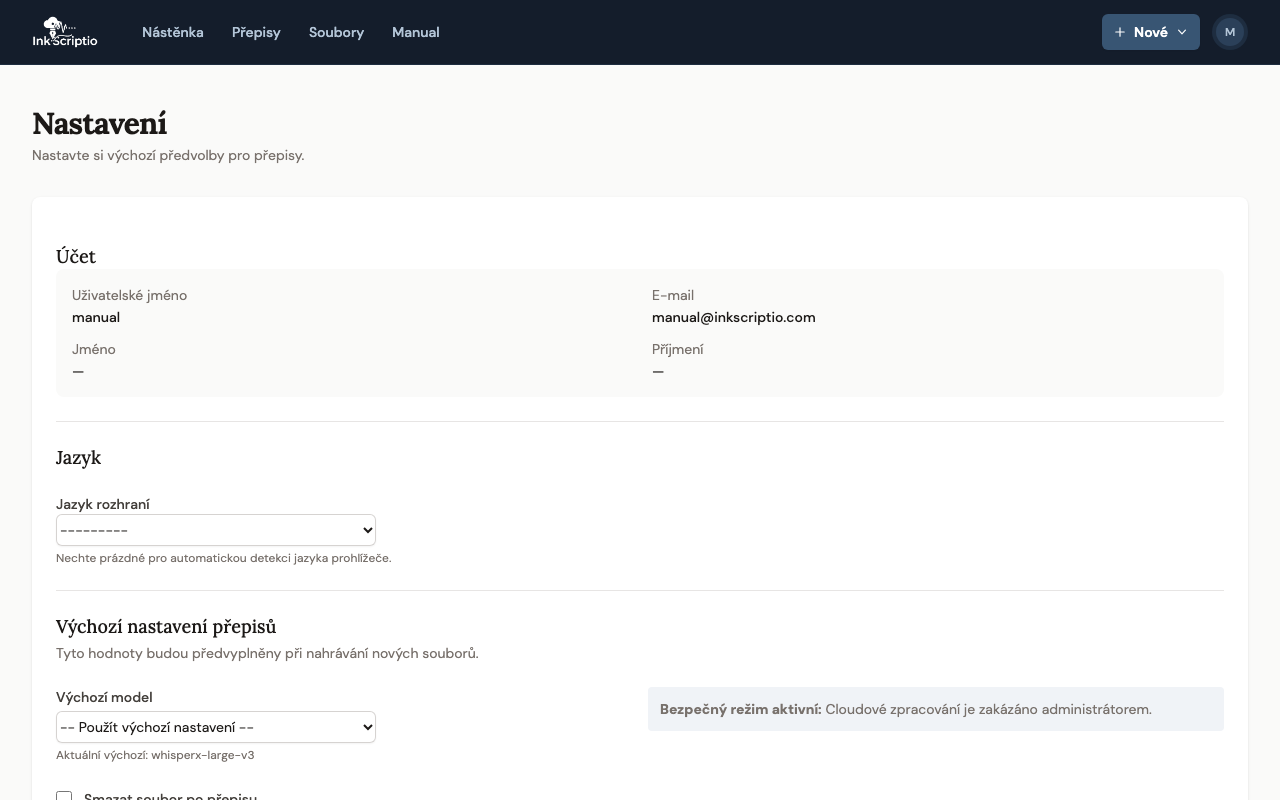Click the Jazyk rozhraní field label

[103, 504]
